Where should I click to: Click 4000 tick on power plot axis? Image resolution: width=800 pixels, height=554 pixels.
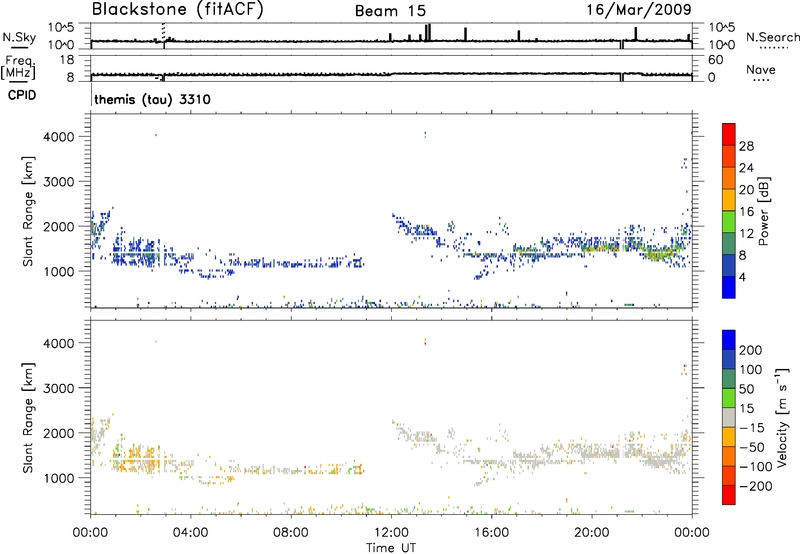point(58,137)
